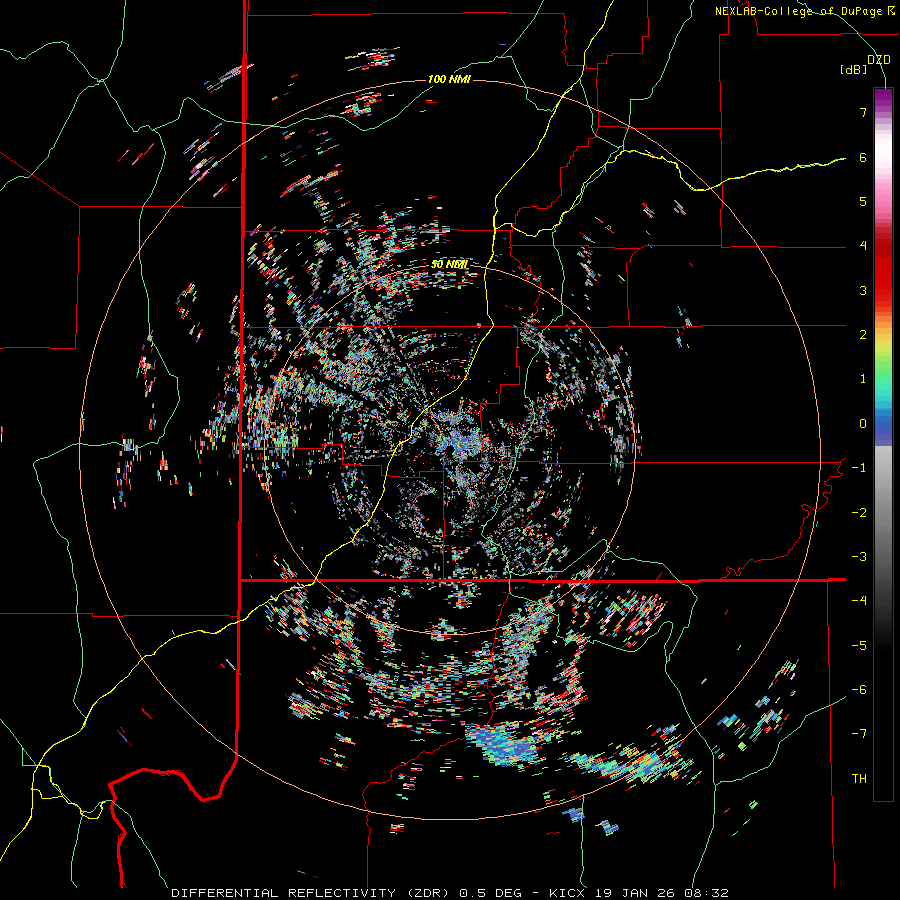
Task: Click the 7 value on color scale
Action: [863, 112]
